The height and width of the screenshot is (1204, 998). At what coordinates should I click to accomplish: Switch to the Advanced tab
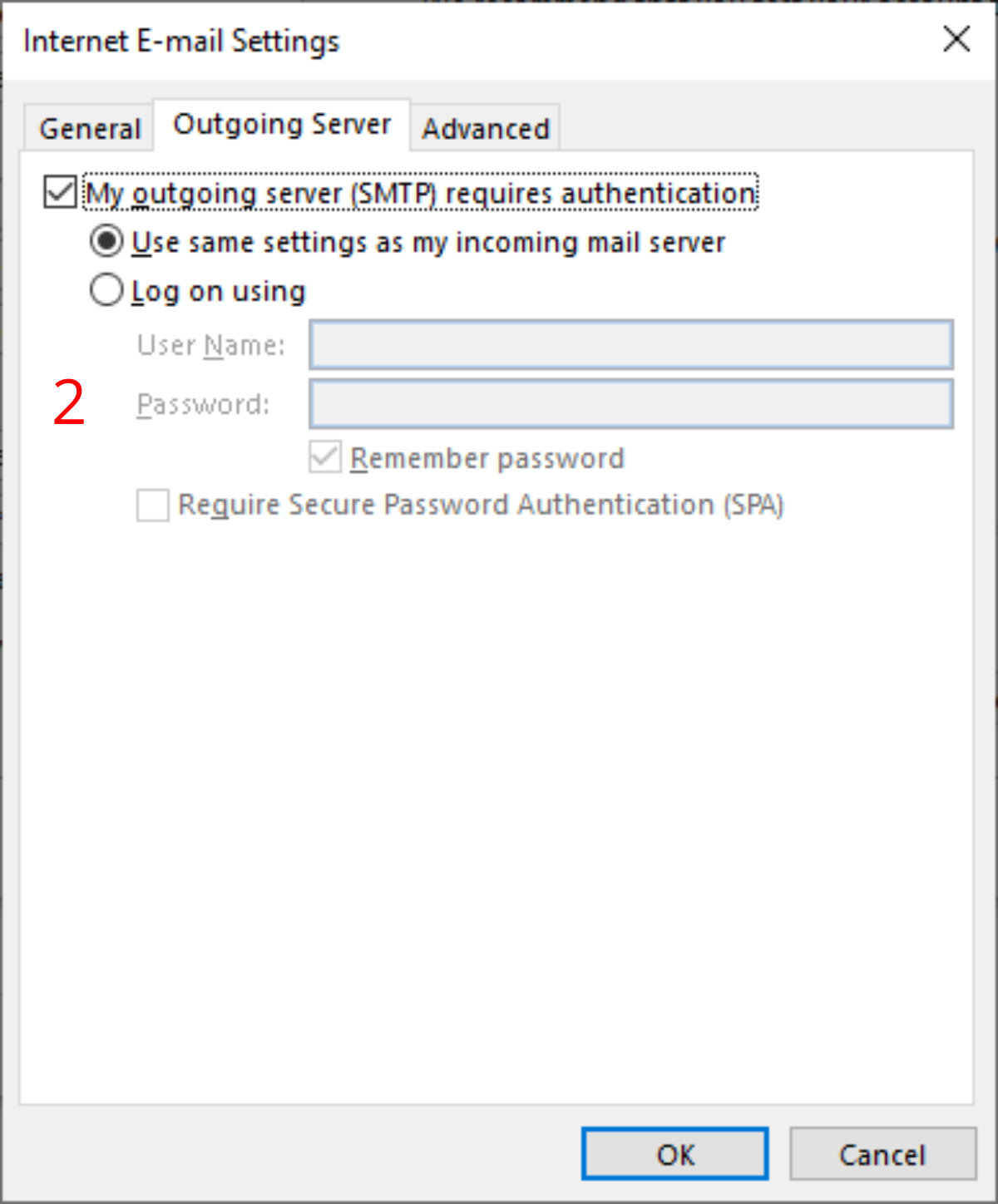(485, 127)
